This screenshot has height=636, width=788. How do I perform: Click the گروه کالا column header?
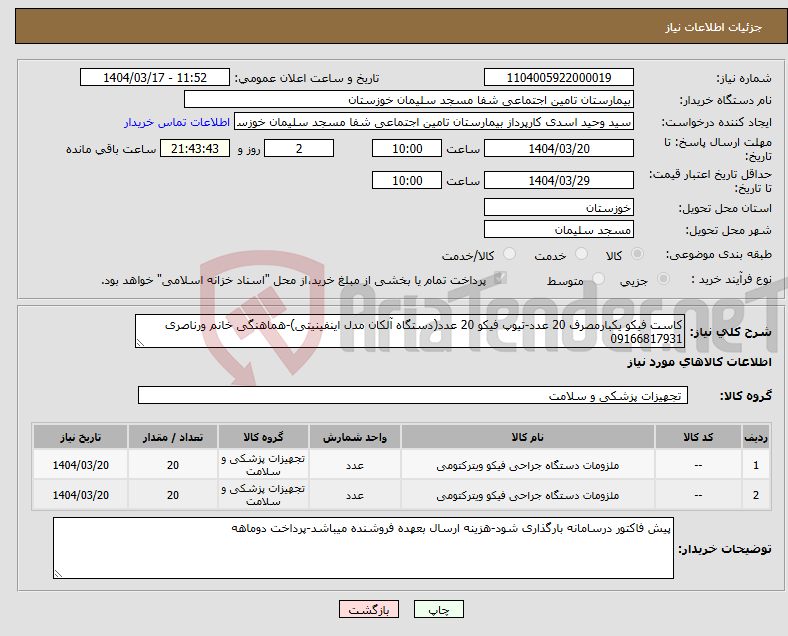coord(263,437)
